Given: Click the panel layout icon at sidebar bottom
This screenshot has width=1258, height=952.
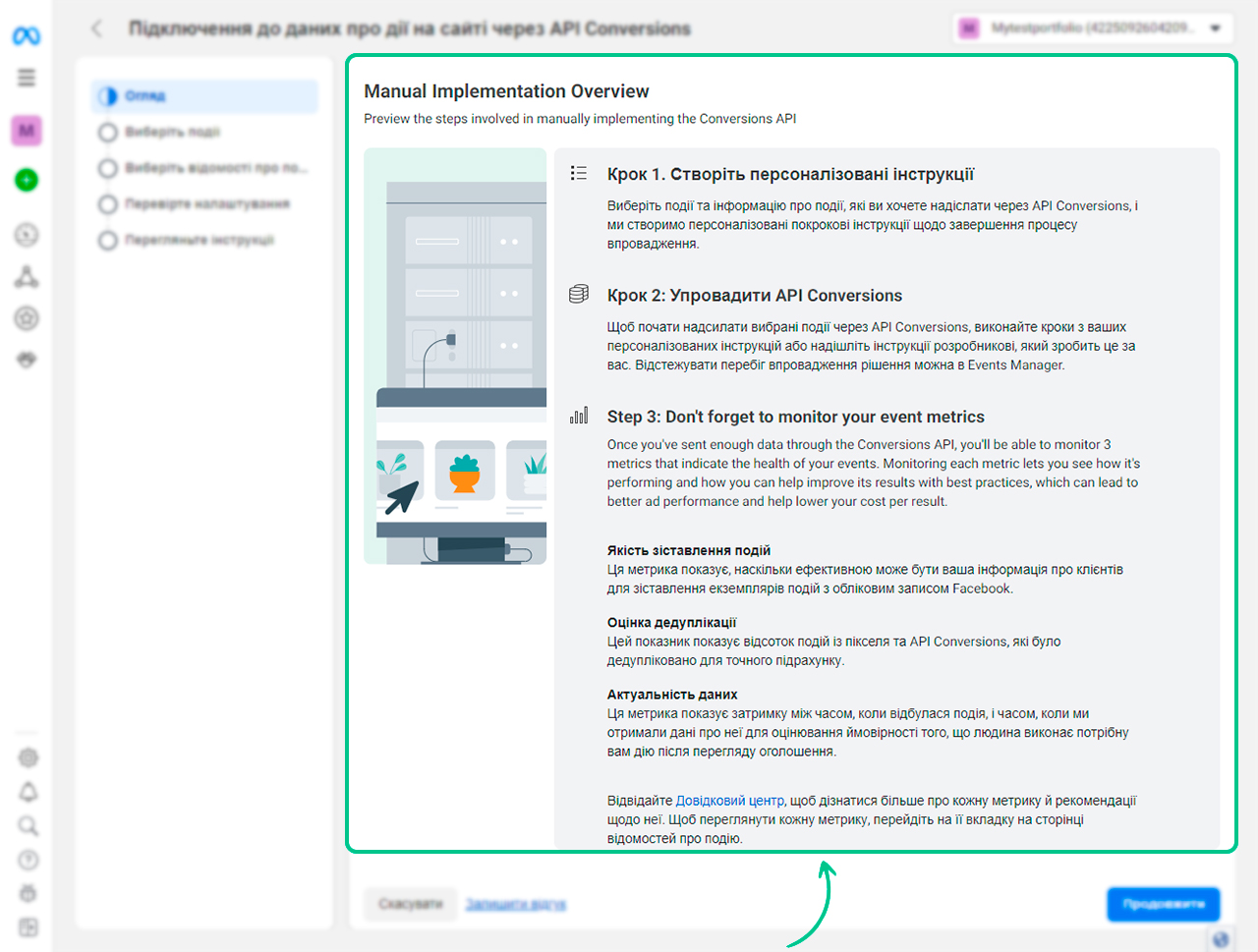Looking at the screenshot, I should tap(29, 927).
